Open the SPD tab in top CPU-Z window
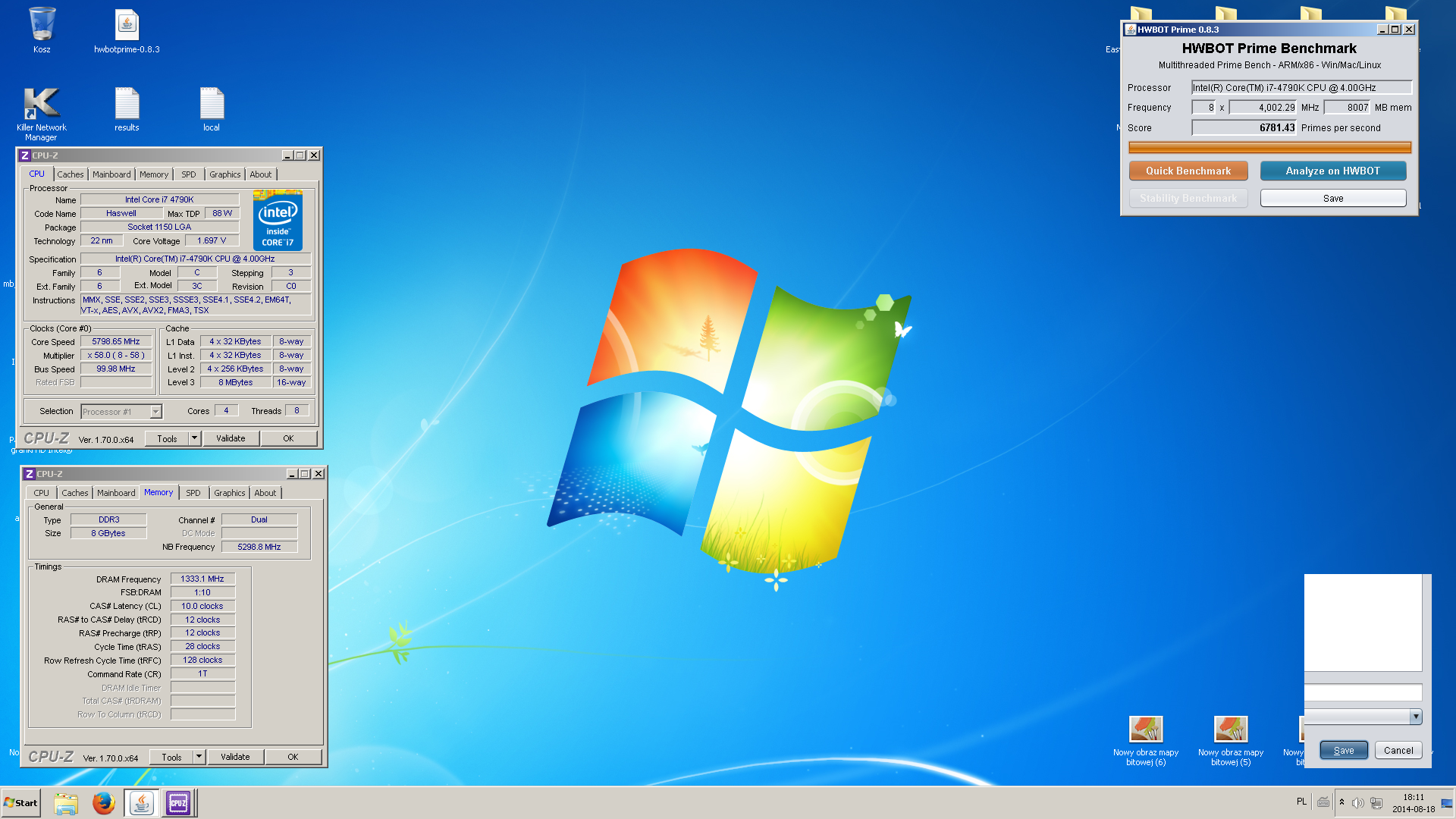The image size is (1456, 819). pyautogui.click(x=189, y=174)
